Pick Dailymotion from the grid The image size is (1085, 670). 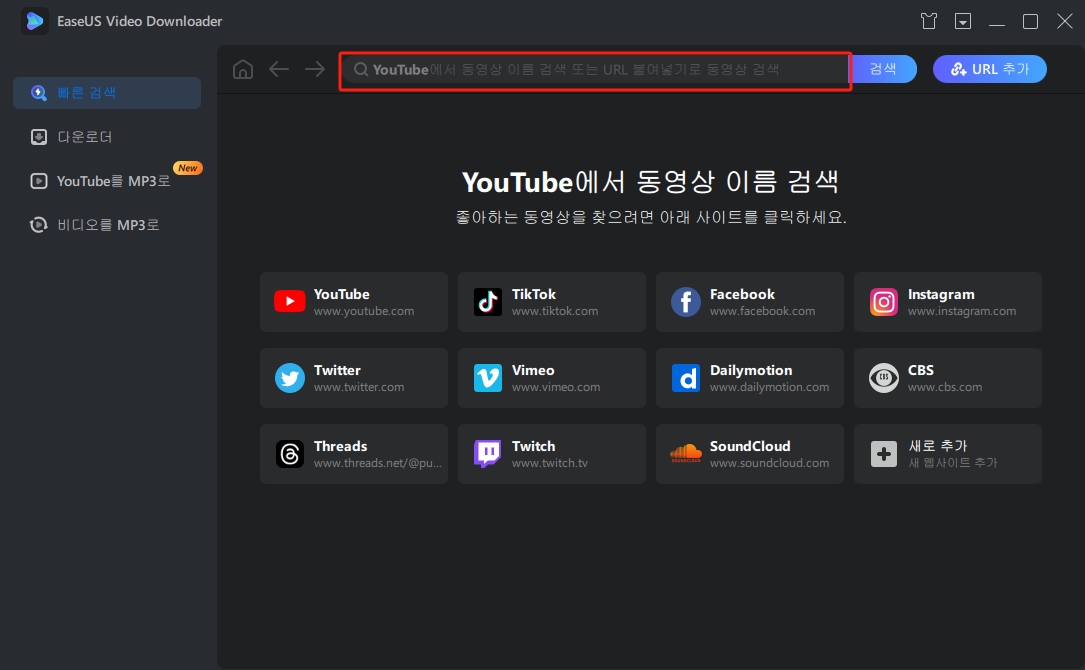tap(749, 378)
